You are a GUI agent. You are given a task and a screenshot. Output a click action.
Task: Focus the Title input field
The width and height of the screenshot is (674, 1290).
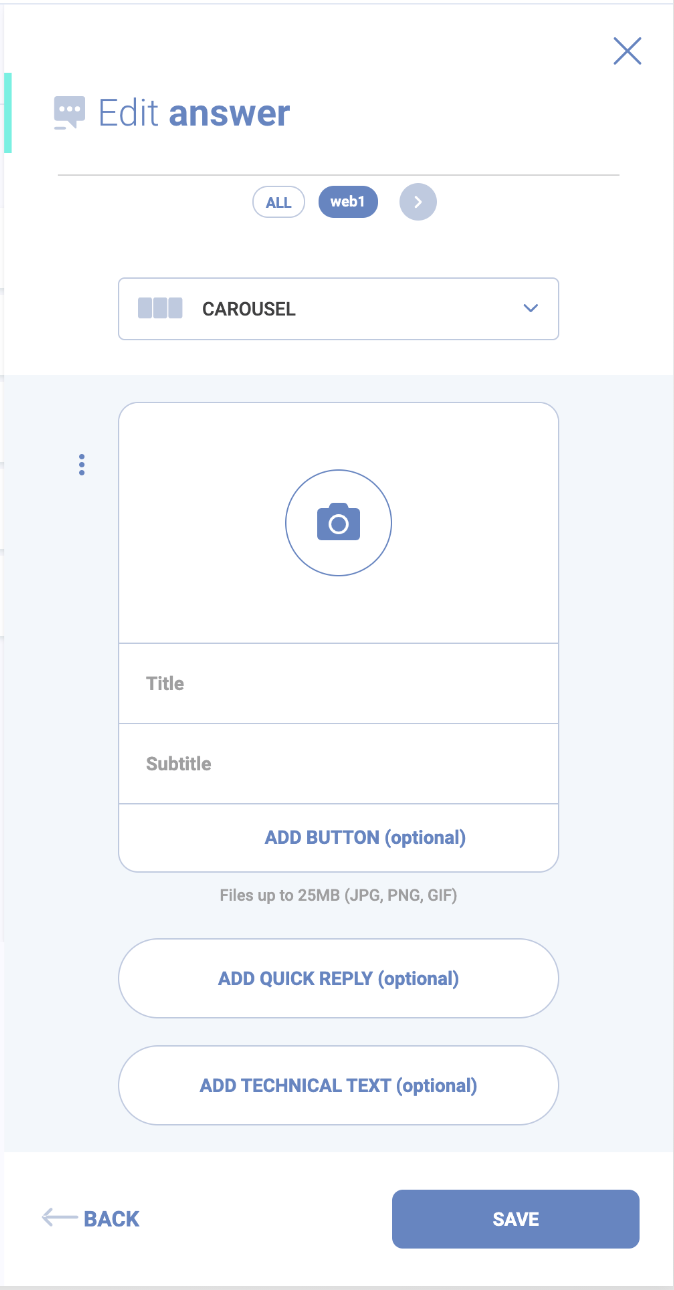338,684
